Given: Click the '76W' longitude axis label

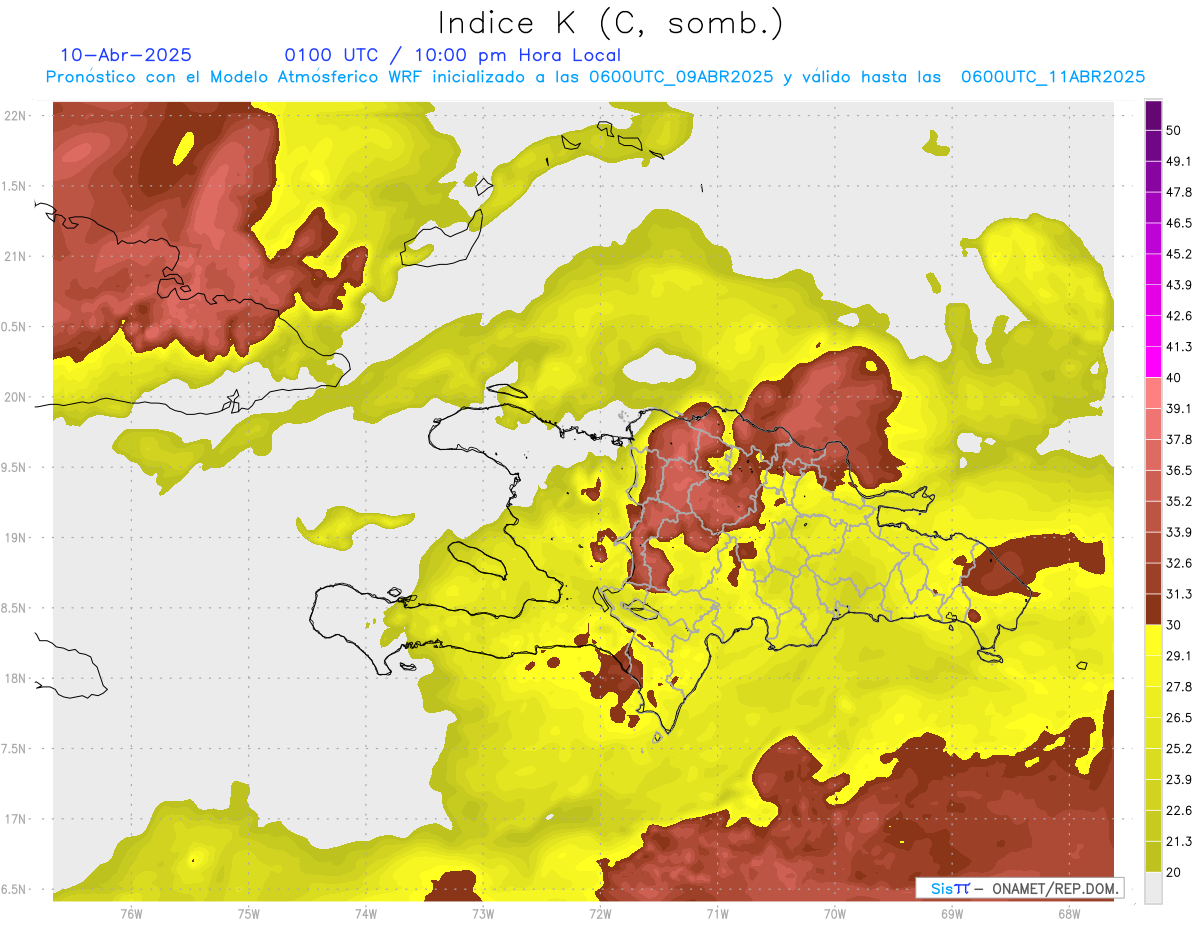Looking at the screenshot, I should 131,913.
